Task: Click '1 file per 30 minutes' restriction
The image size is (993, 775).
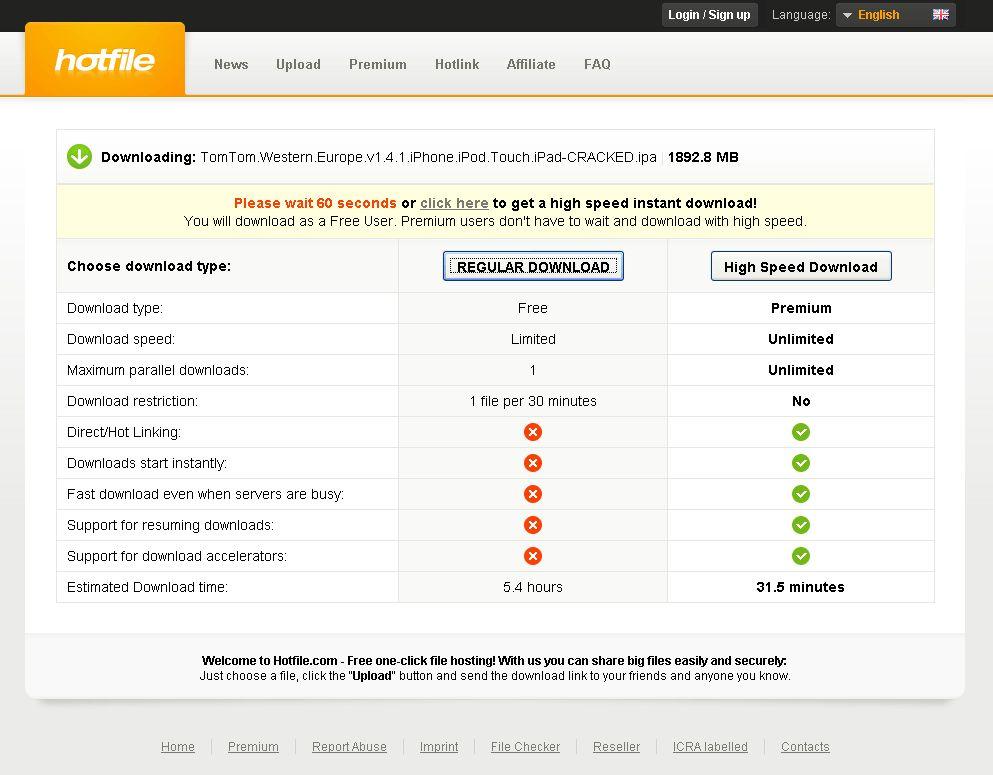Action: [x=533, y=401]
